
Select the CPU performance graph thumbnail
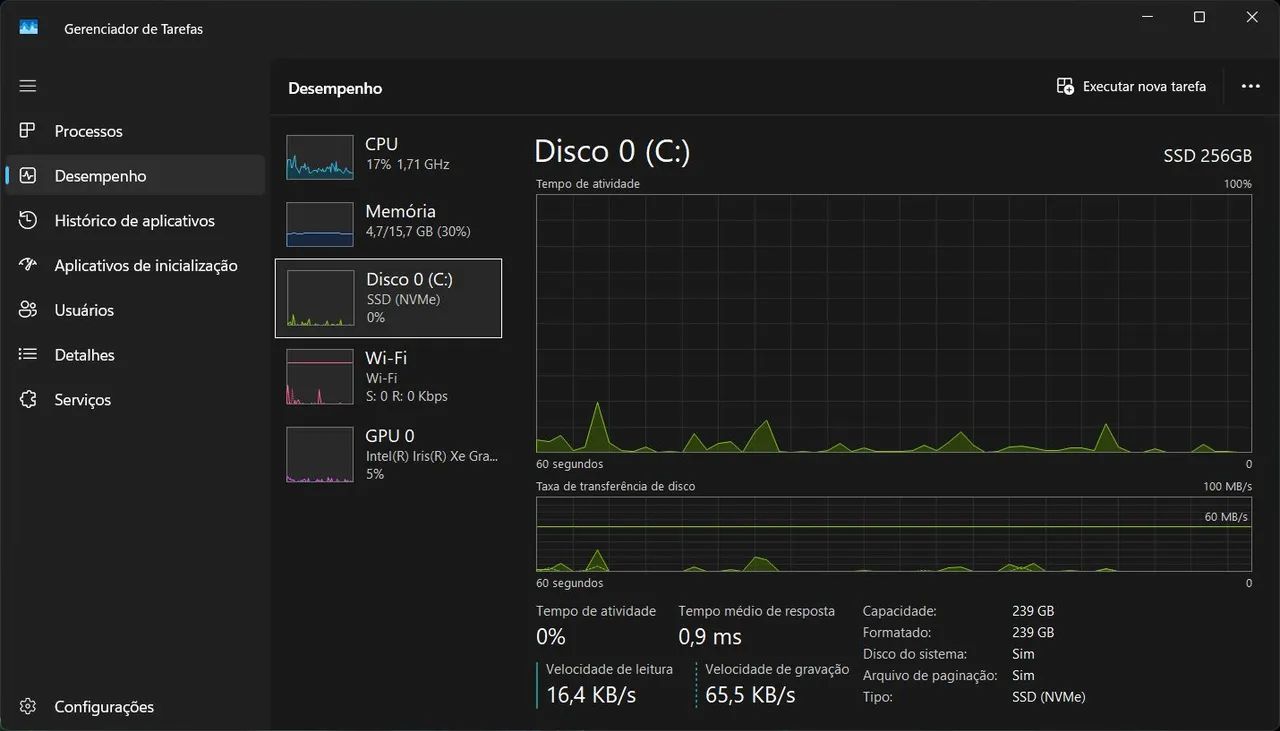coord(320,157)
